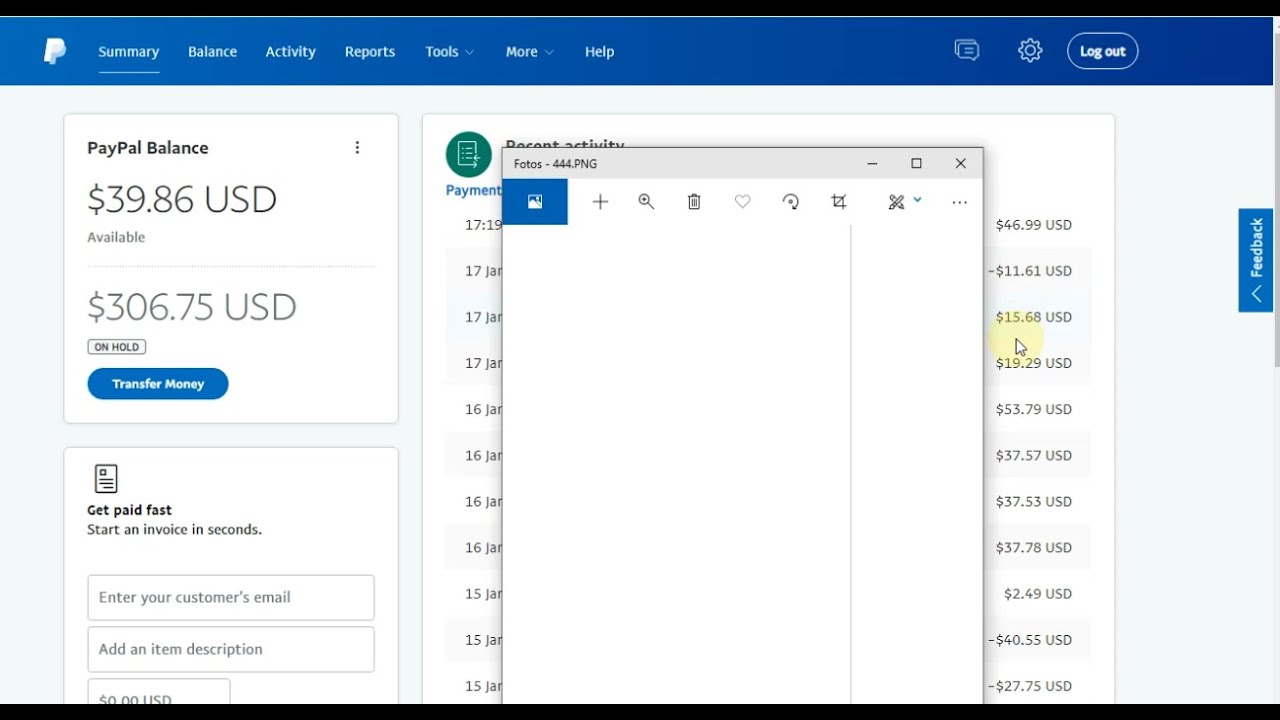Click the $2.49 USD transaction amount
Image resolution: width=1280 pixels, height=720 pixels.
(x=1038, y=593)
